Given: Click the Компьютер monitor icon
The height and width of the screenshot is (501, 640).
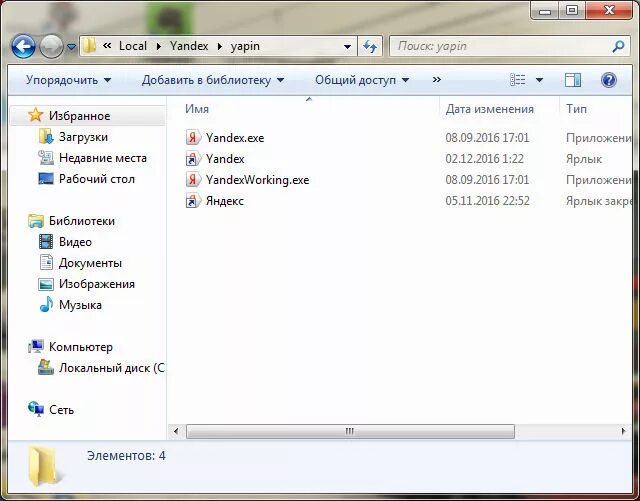Looking at the screenshot, I should pos(36,347).
